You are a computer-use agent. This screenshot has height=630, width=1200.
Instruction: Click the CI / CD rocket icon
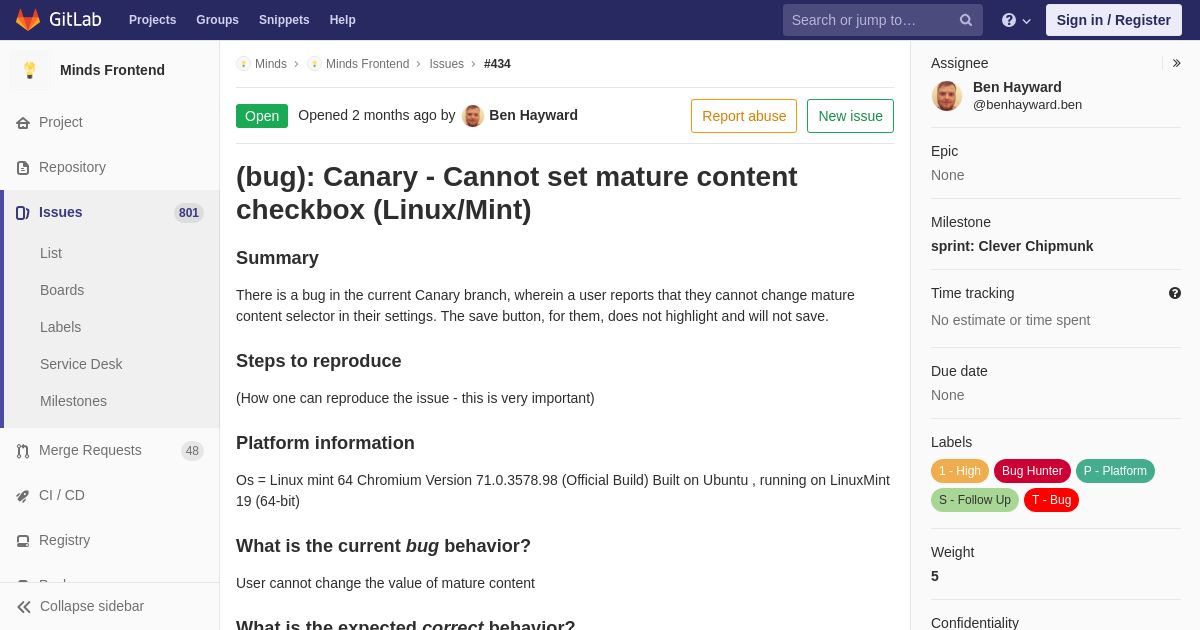(23, 496)
